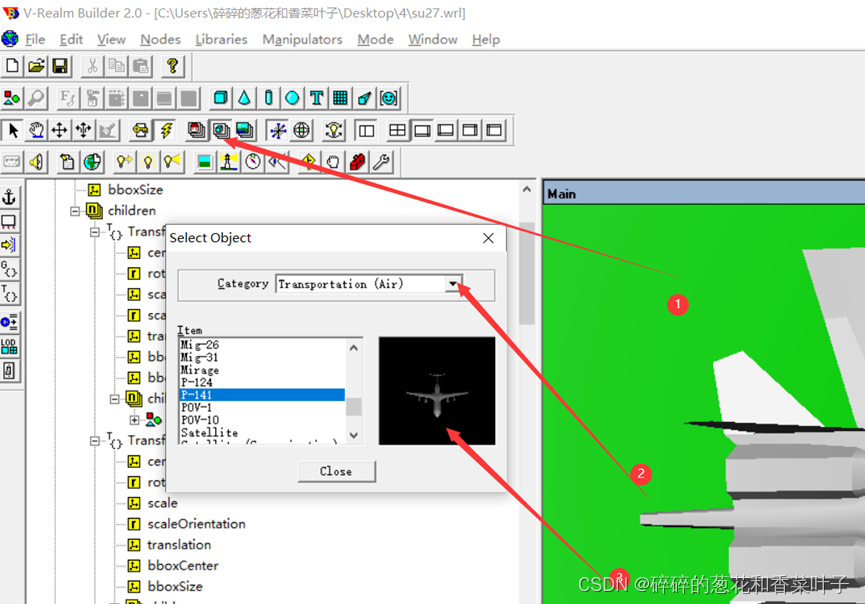
Task: Open the Object library icon
Action: (x=221, y=130)
